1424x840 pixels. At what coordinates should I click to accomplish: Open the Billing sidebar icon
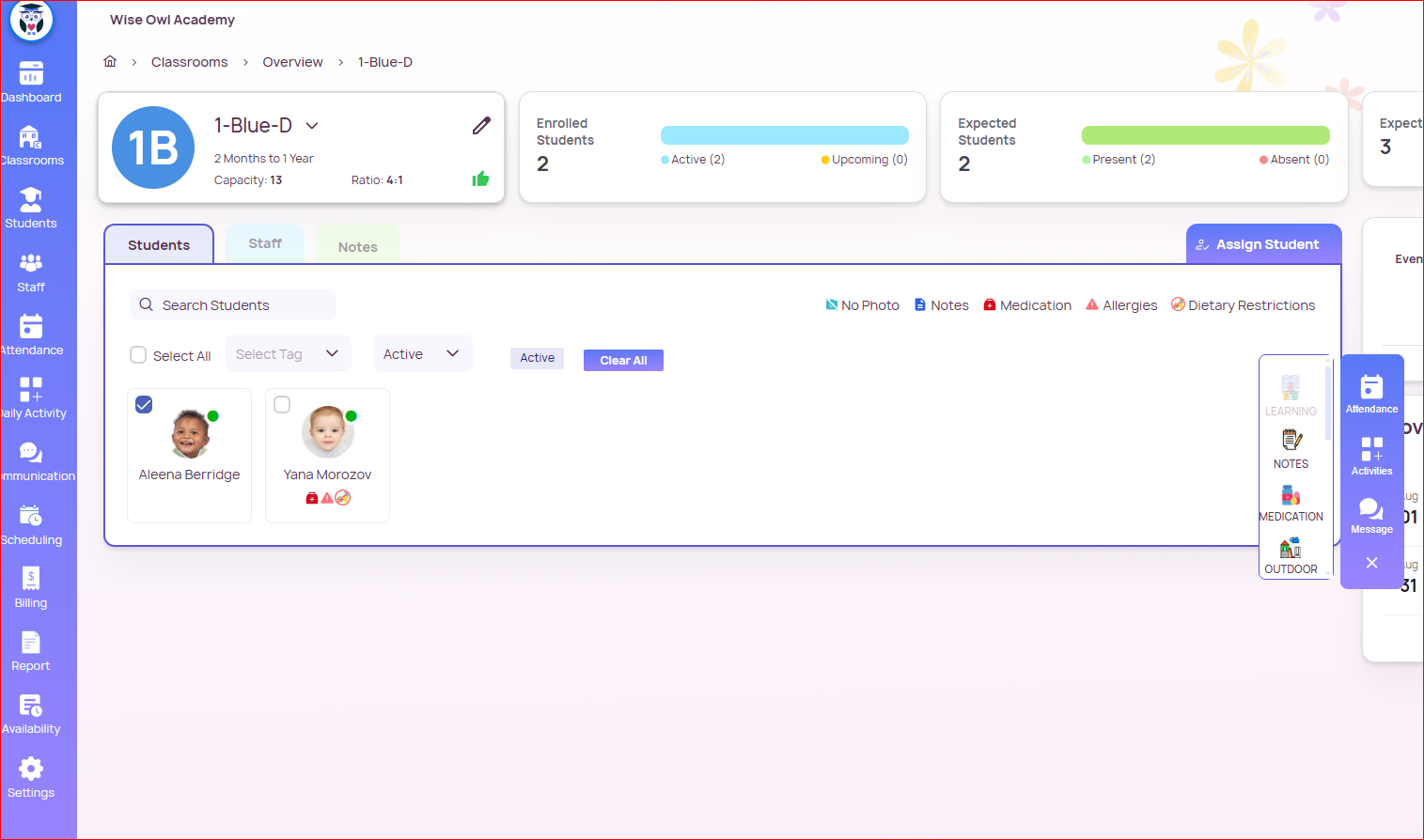[31, 588]
